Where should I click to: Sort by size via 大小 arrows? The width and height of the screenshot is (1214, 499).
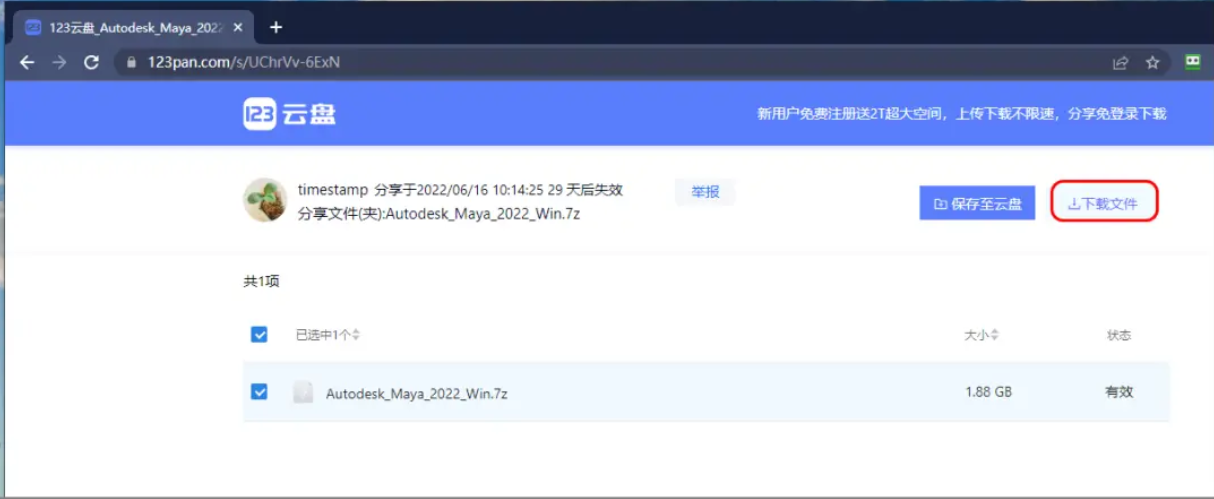[x=994, y=335]
